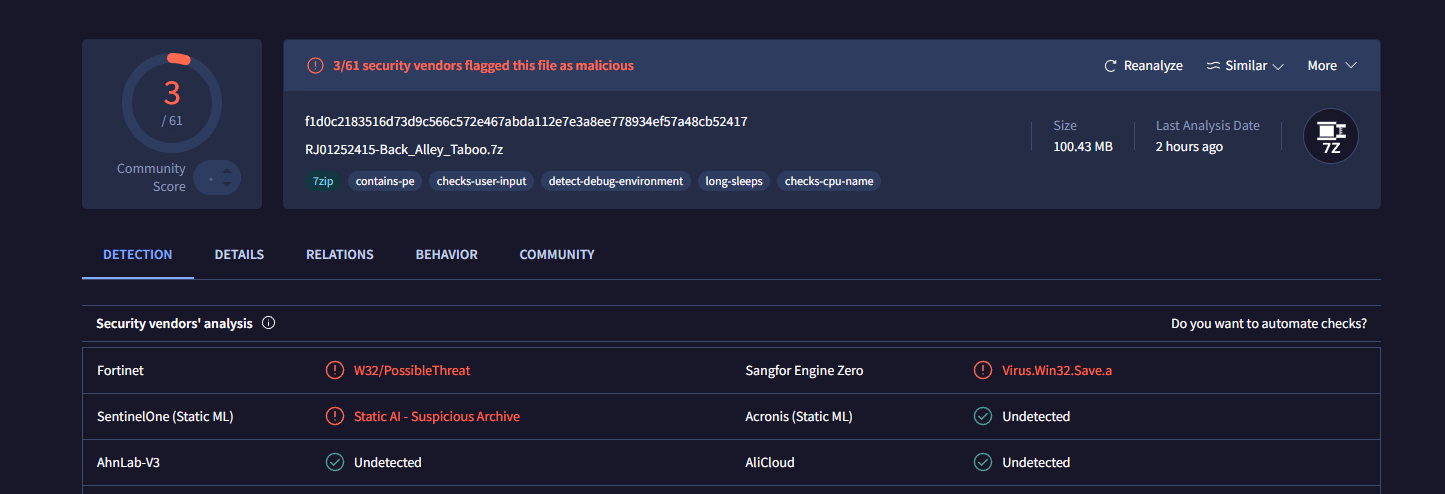Click the 100.43 MB size value
The width and height of the screenshot is (1445, 494).
pos(1083,146)
